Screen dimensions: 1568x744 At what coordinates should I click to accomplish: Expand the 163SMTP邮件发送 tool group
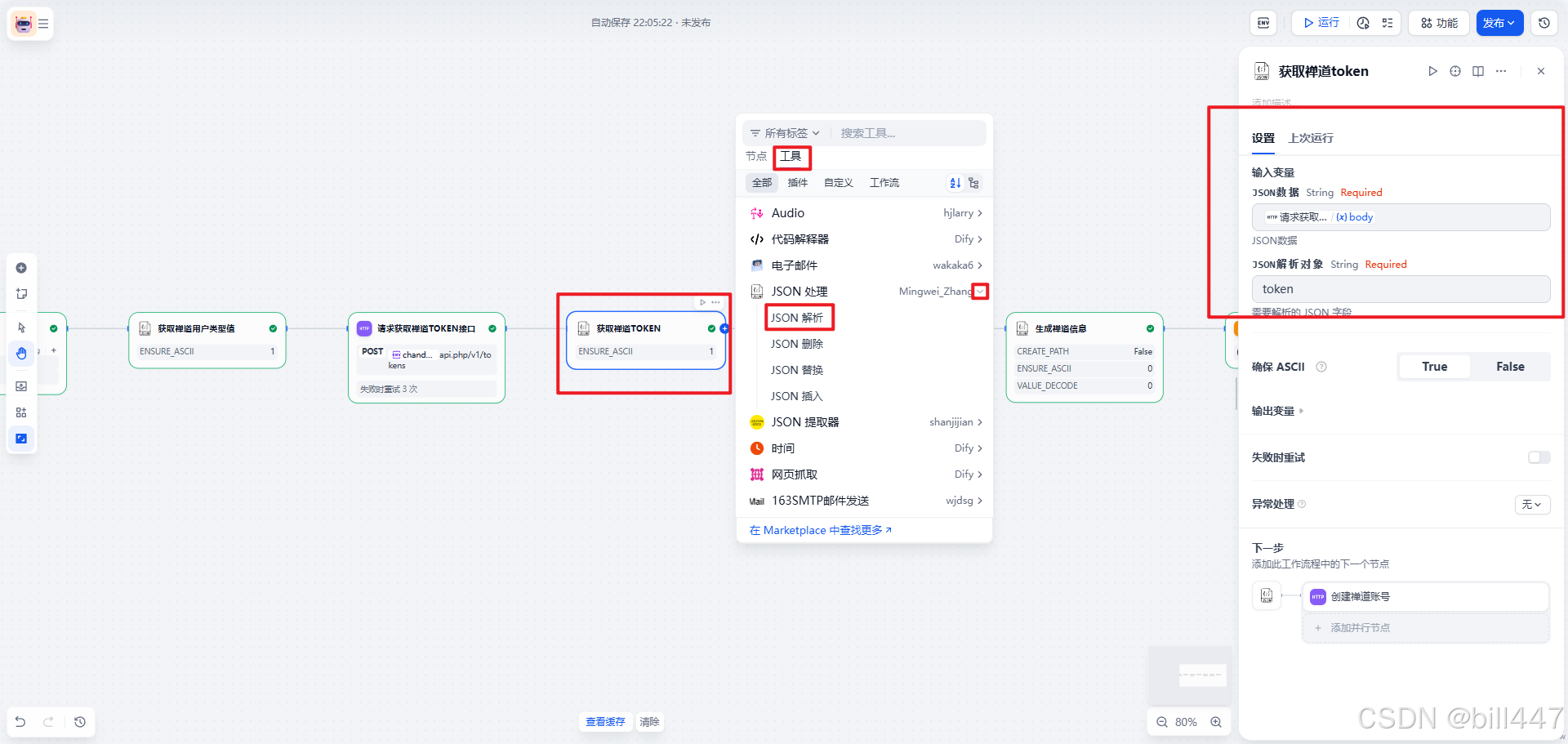[865, 501]
